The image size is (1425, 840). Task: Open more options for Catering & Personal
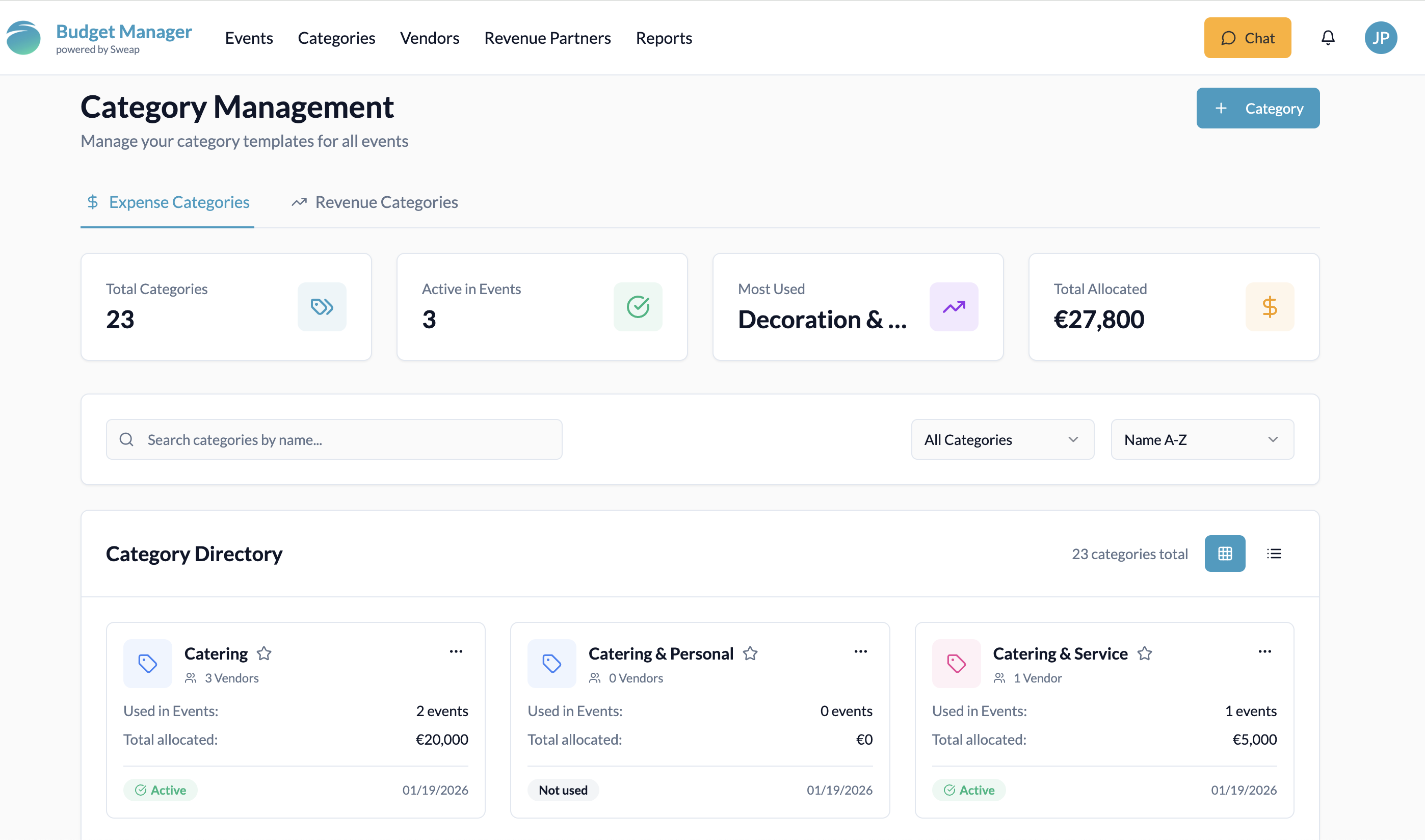[x=860, y=651]
